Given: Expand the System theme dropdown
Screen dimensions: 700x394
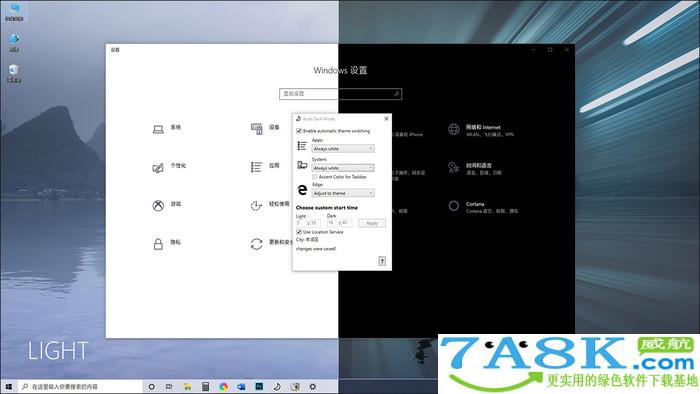Looking at the screenshot, I should [x=343, y=168].
